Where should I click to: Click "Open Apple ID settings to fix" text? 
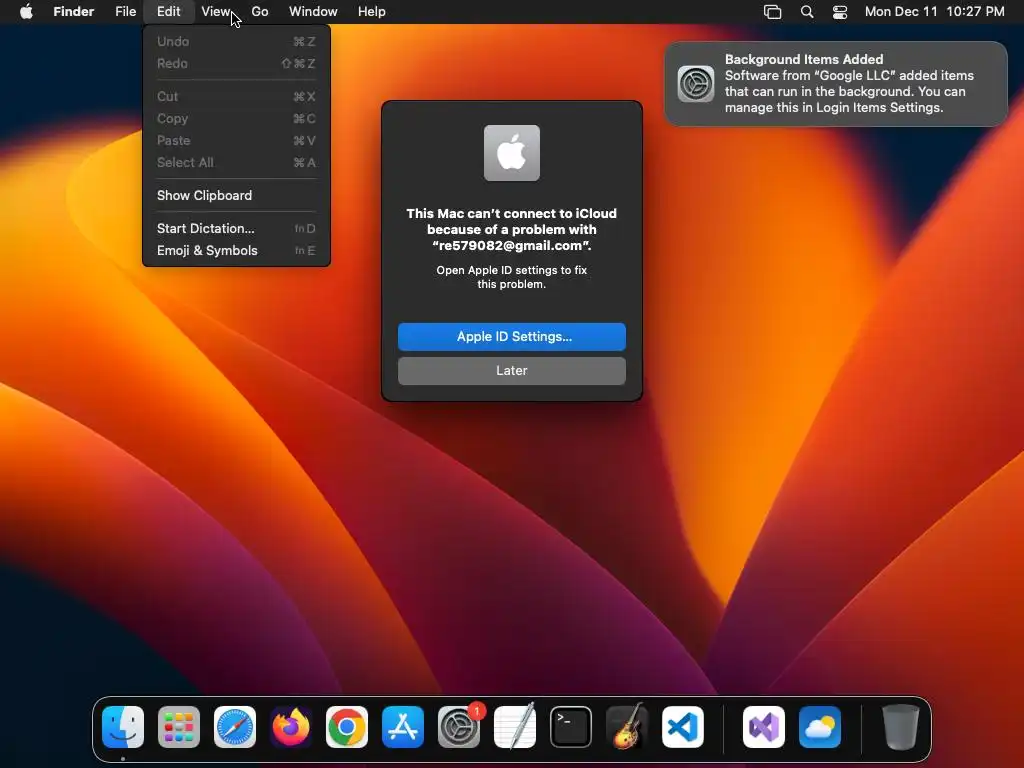click(x=512, y=270)
